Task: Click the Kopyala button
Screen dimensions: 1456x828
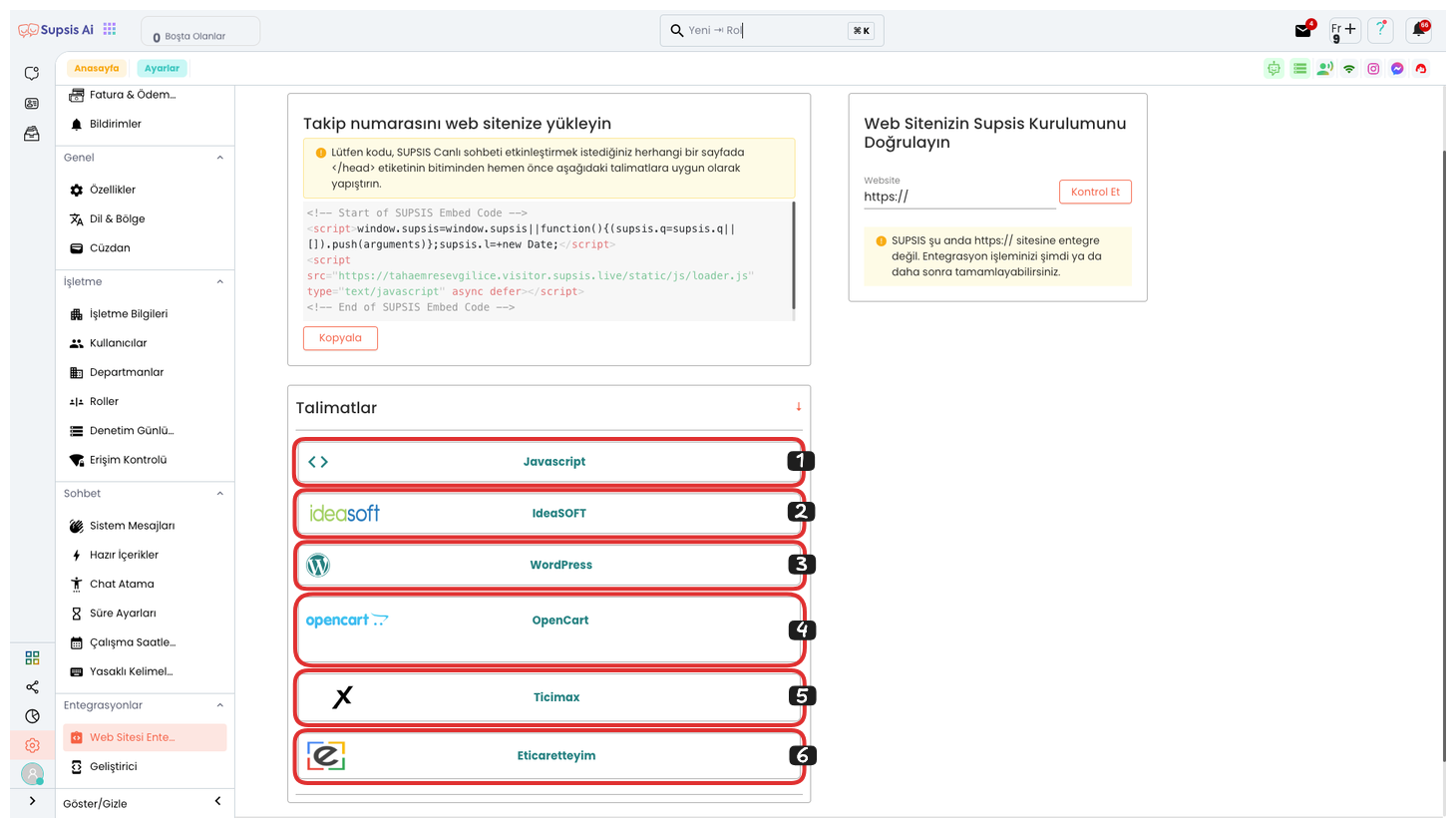Action: (x=340, y=338)
